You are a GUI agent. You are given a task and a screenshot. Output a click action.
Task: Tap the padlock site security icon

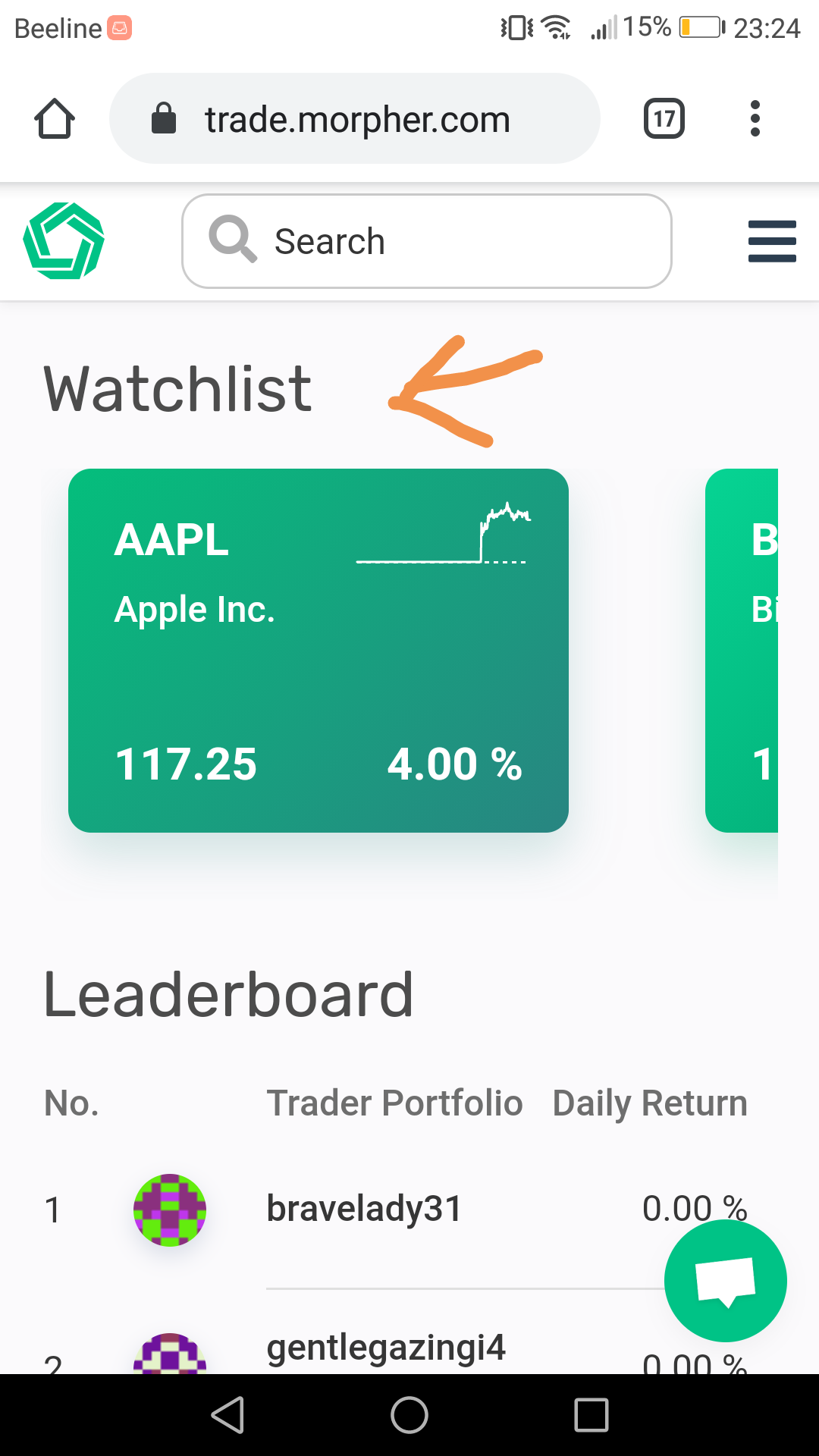click(x=164, y=119)
